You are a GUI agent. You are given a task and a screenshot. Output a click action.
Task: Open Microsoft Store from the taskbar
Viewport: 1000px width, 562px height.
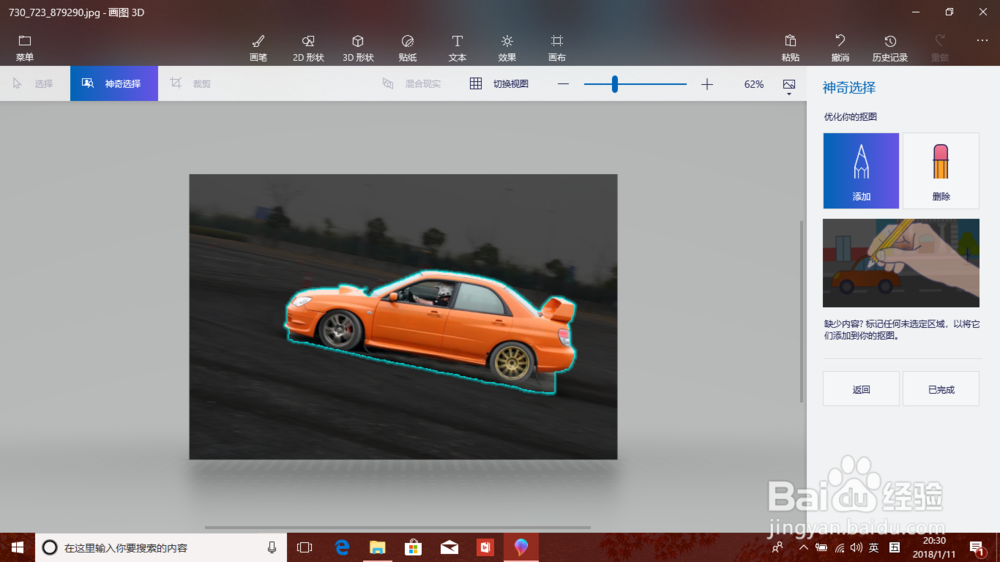point(413,547)
